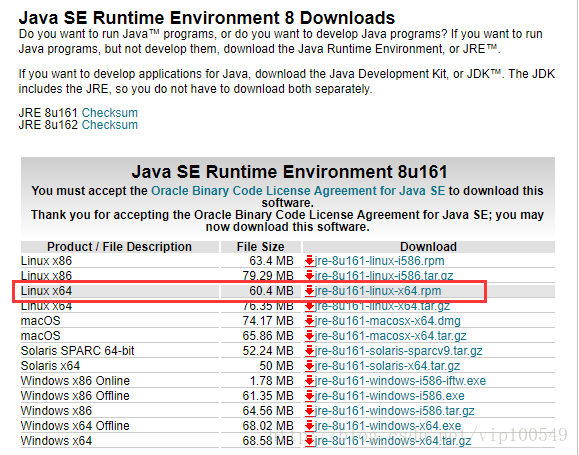Download jre-8u161-windows-i586.tar.gz file link
Screen dimensions: 579x455
tap(394, 411)
